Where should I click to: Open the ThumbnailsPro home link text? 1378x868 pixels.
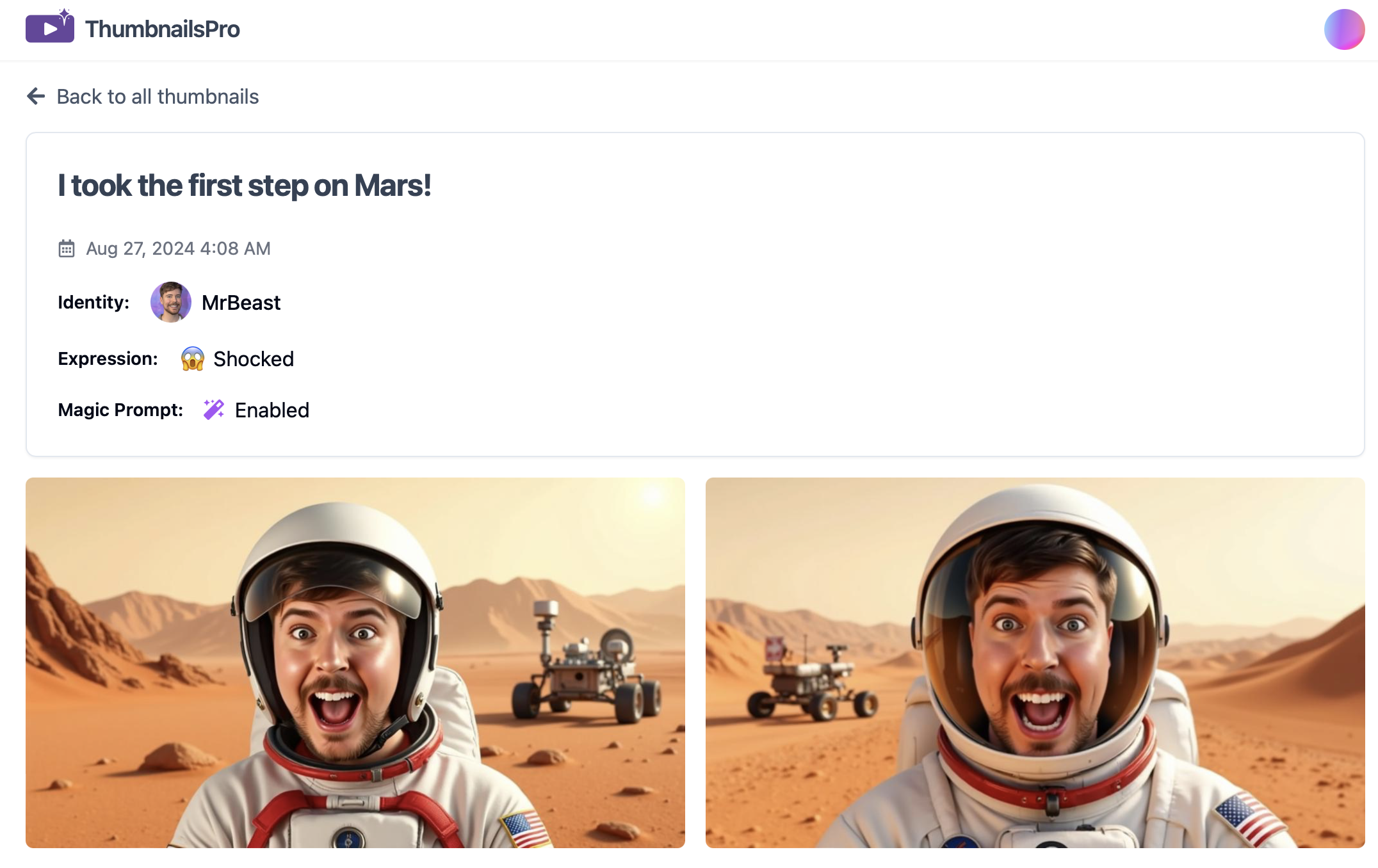coord(162,29)
